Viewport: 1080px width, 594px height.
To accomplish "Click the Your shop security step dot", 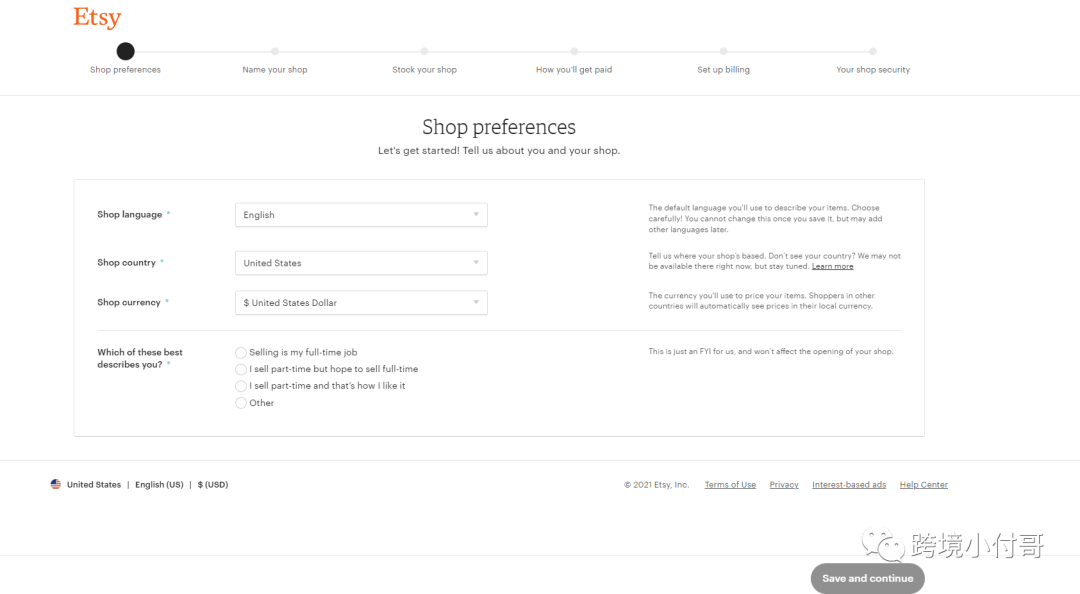I will tap(873, 51).
